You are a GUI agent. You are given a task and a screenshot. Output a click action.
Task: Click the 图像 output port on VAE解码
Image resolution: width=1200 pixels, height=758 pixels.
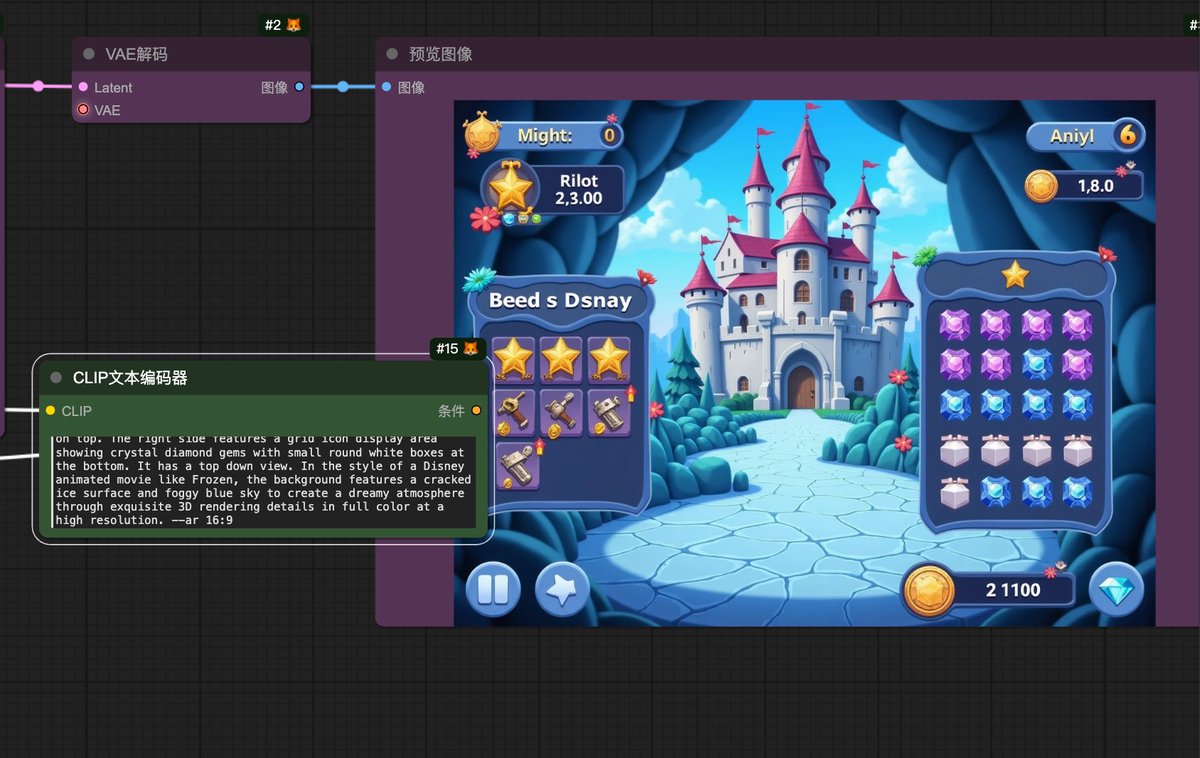click(299, 87)
